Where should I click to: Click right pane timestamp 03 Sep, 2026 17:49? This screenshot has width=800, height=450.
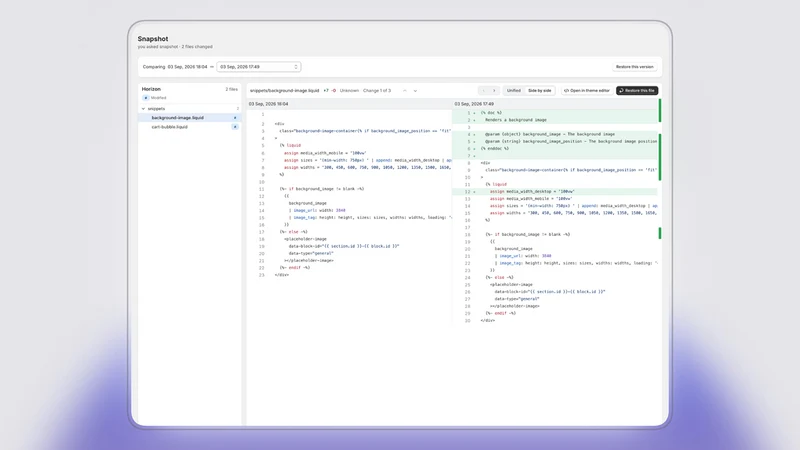click(474, 104)
